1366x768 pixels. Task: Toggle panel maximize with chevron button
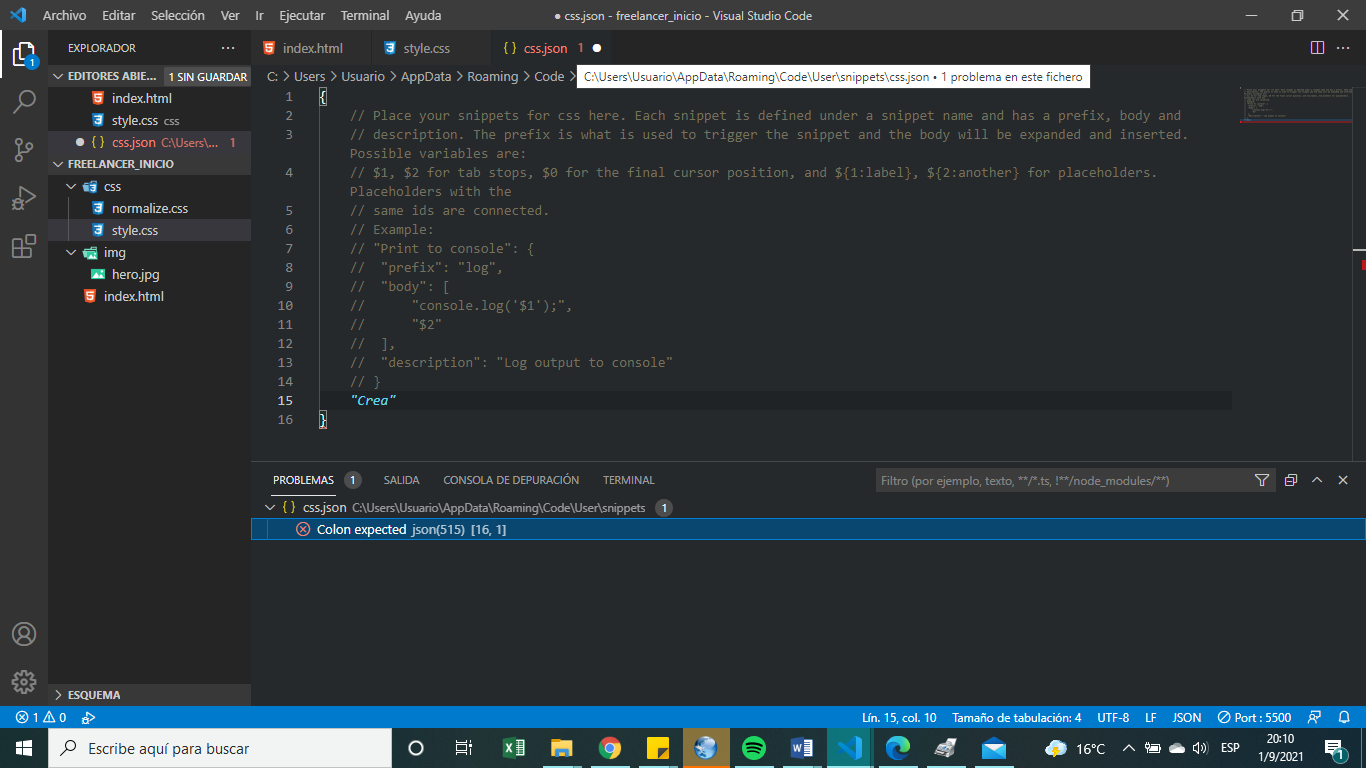pos(1317,480)
